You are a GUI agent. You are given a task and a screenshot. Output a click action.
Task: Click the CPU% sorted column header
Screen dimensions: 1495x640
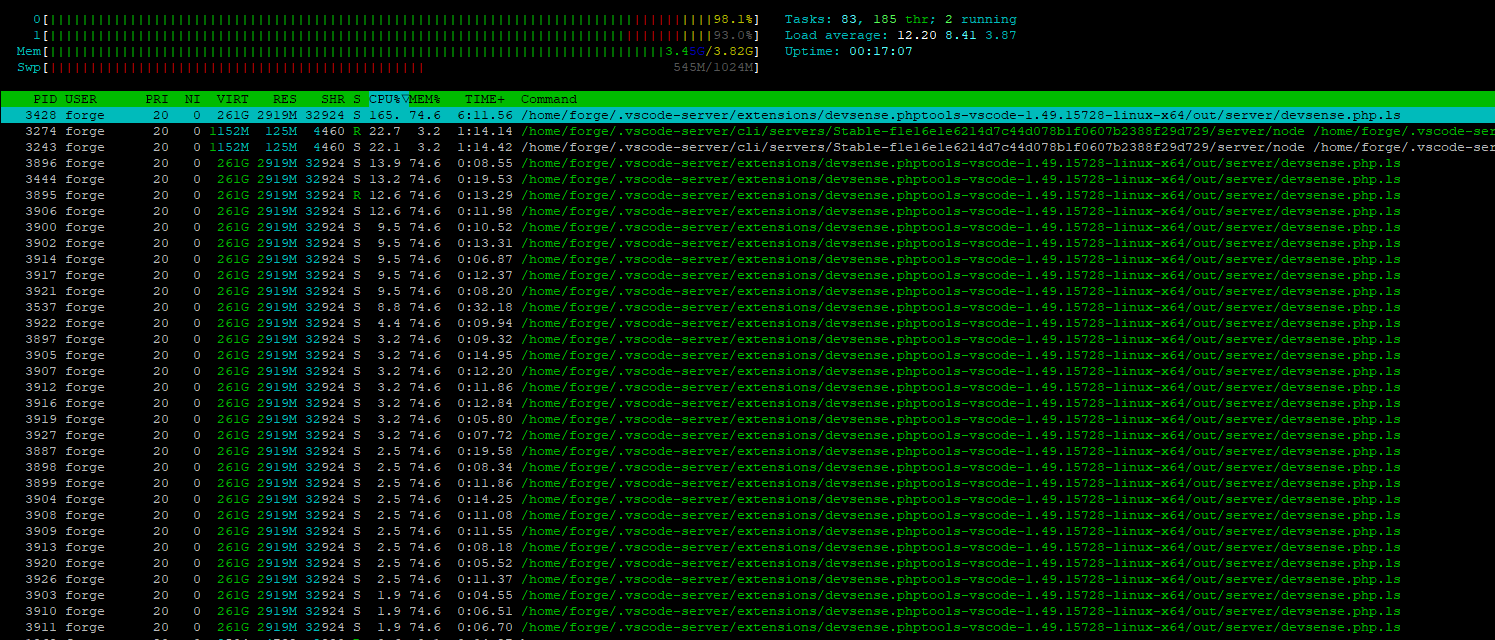(x=387, y=99)
